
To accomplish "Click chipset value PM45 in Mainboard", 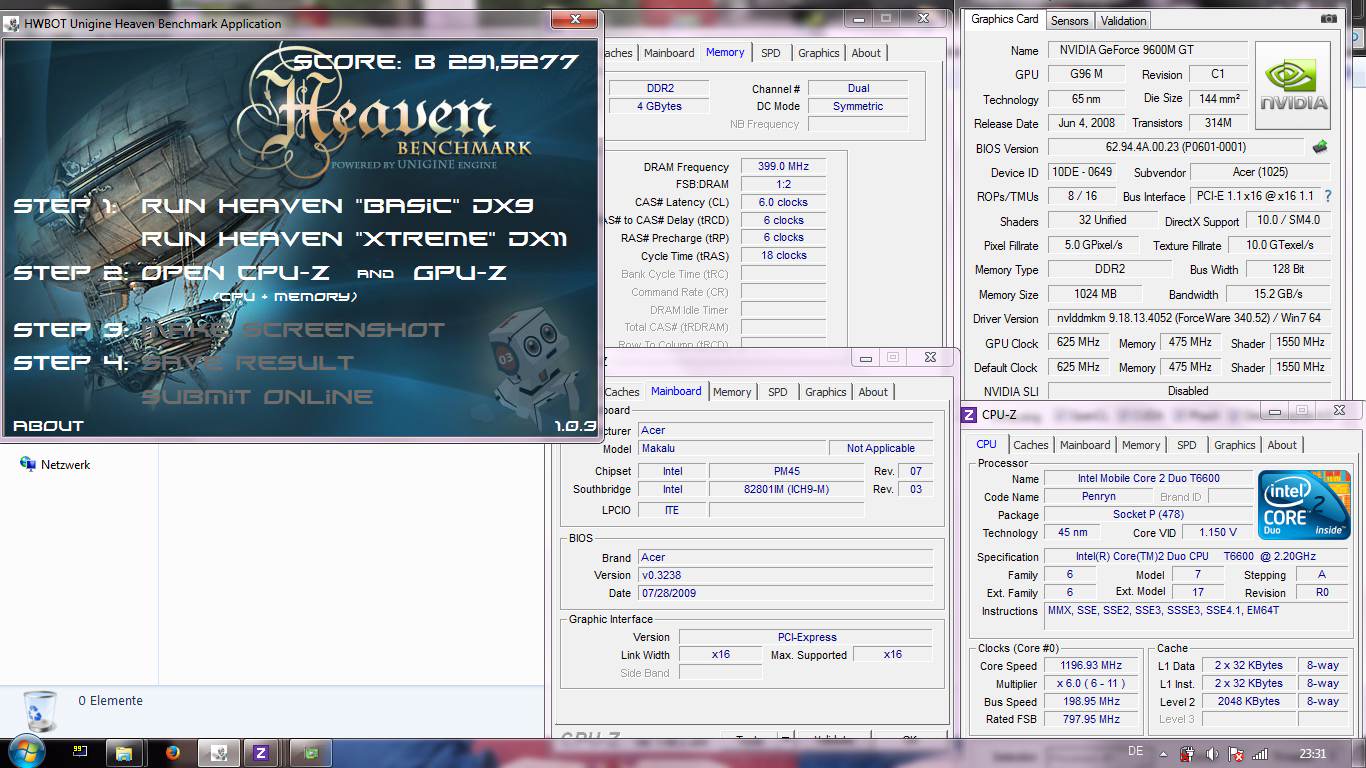I will (x=786, y=471).
